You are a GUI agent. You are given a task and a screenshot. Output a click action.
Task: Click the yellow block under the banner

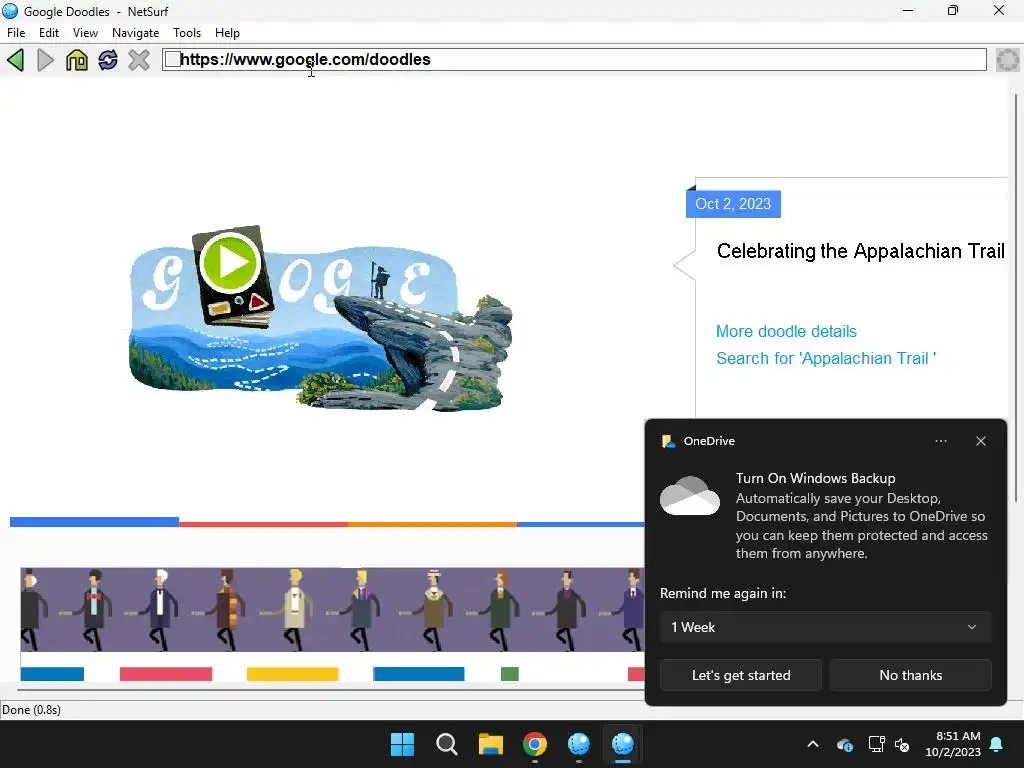(x=293, y=674)
